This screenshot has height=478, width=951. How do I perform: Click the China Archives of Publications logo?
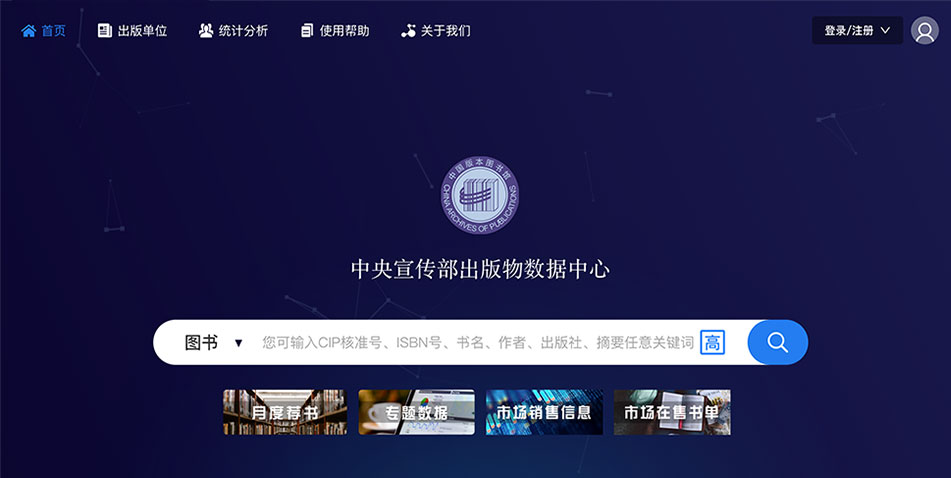pos(480,195)
